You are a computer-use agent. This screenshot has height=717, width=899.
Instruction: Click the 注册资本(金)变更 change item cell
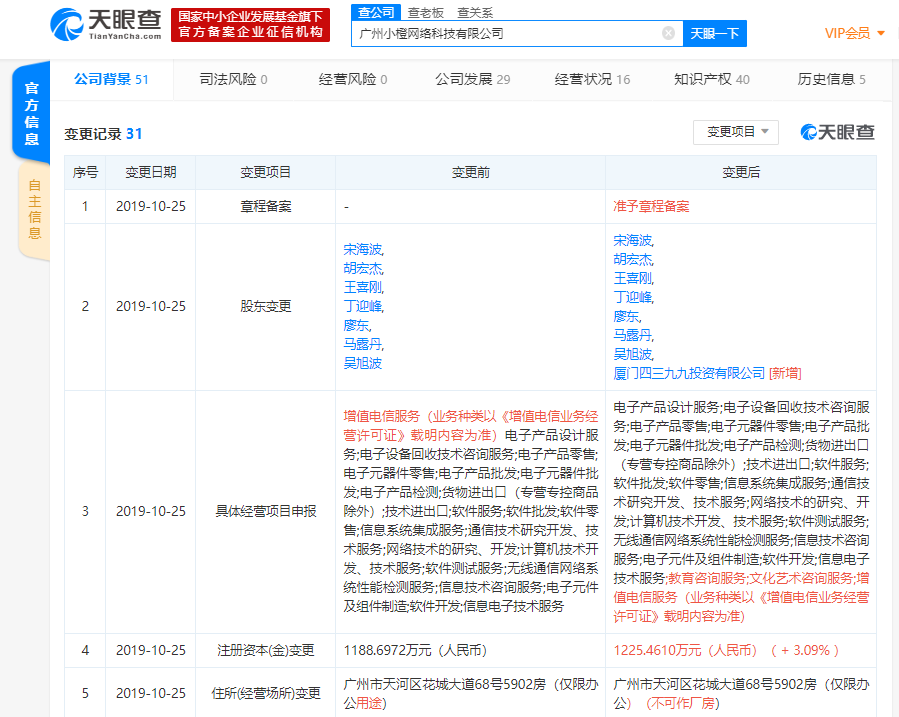pos(265,651)
